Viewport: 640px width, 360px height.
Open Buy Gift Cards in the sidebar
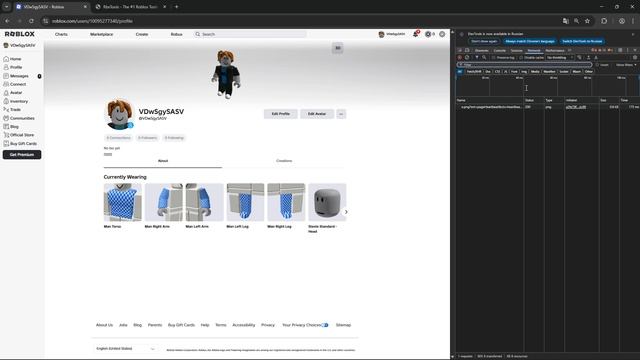[20, 144]
